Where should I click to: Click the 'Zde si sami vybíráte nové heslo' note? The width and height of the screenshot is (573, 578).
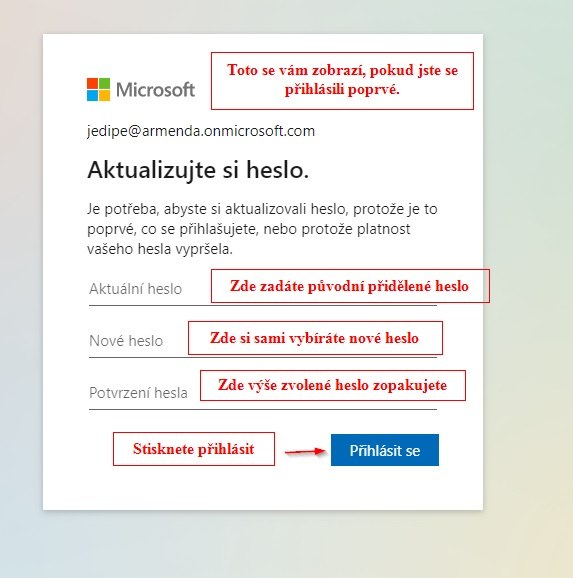coord(315,338)
